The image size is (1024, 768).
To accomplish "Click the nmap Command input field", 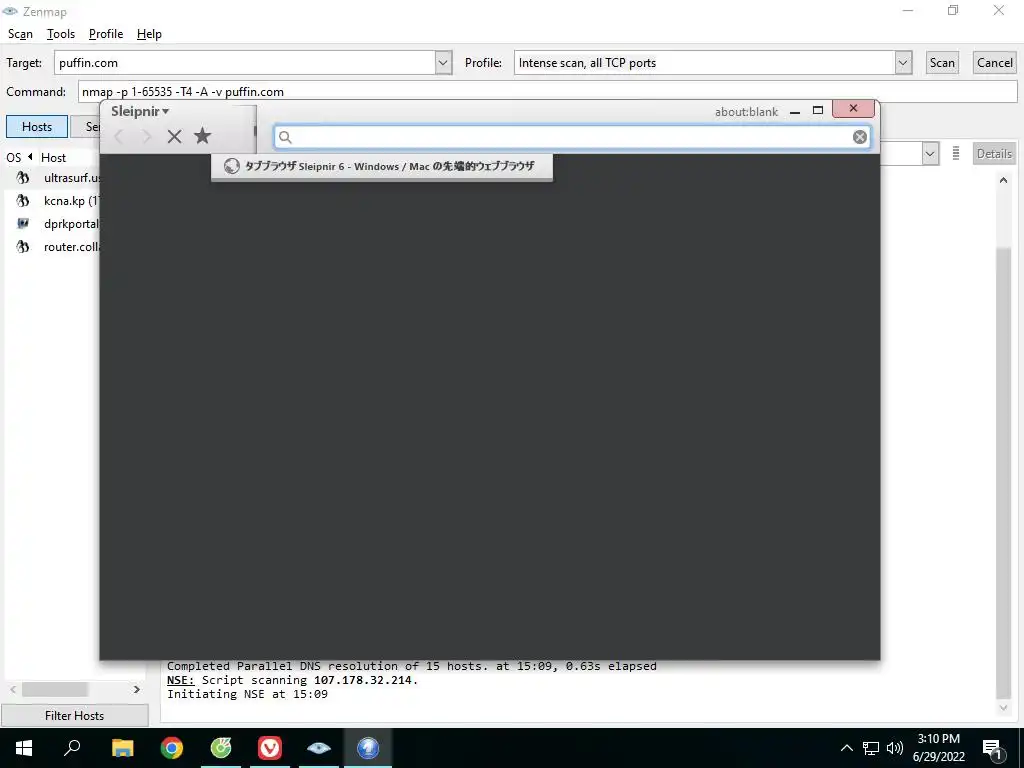I will pos(547,91).
